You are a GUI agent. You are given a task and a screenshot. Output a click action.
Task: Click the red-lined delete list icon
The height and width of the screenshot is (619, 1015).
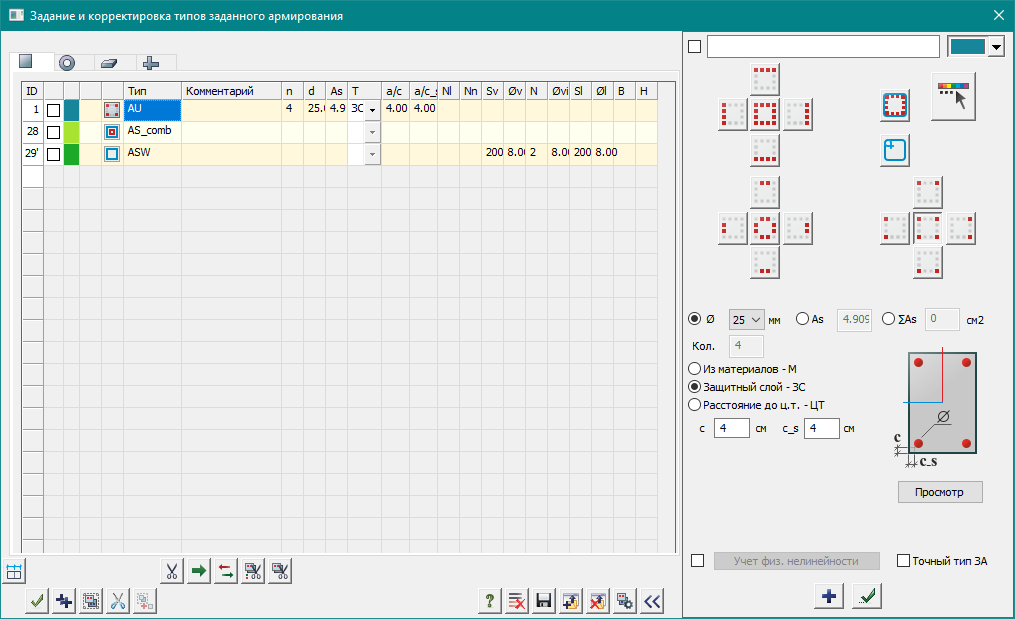tap(517, 601)
